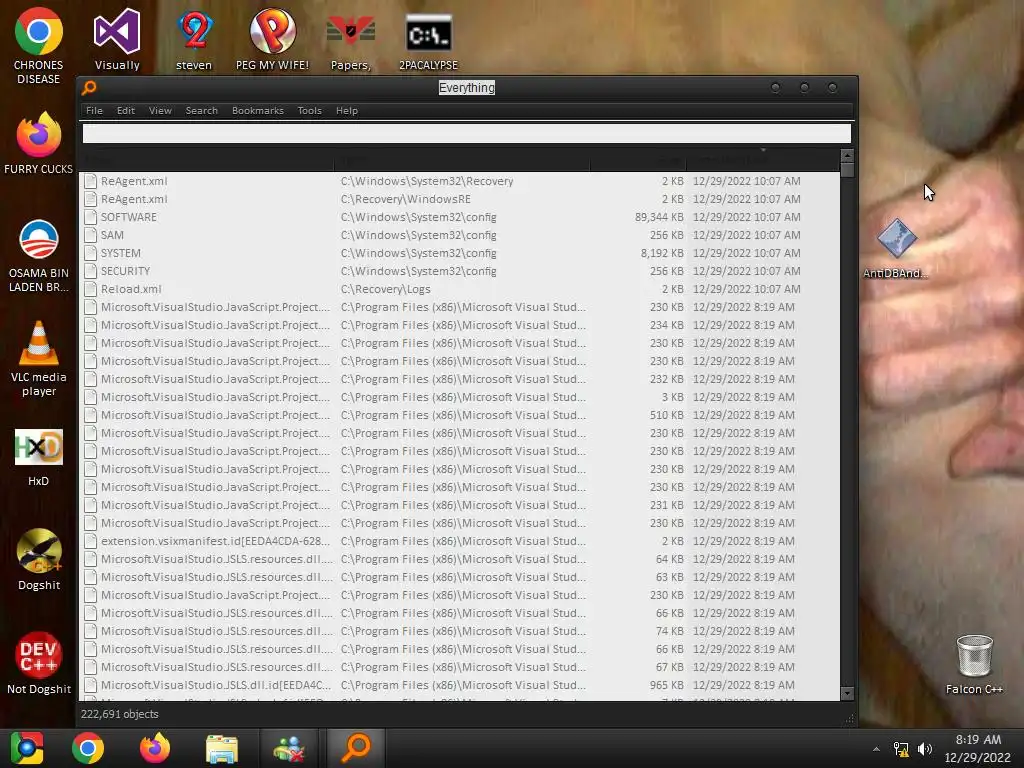Select the SECURITY file row
1024x768 pixels.
(459, 271)
